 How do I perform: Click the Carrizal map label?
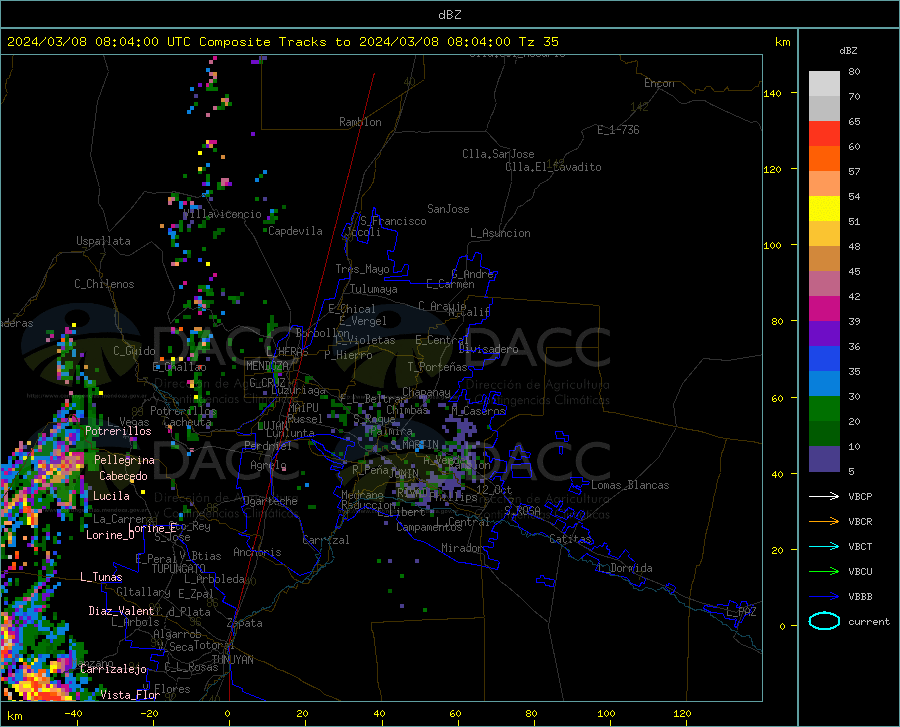(326, 540)
